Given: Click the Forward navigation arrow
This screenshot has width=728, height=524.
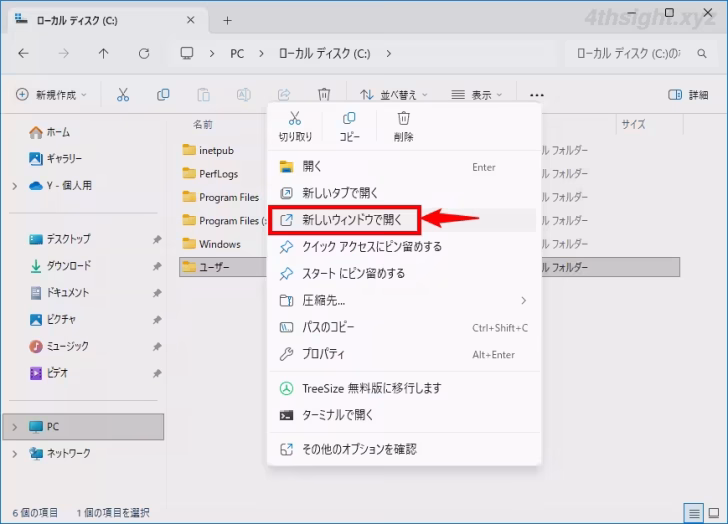Looking at the screenshot, I should click(64, 54).
